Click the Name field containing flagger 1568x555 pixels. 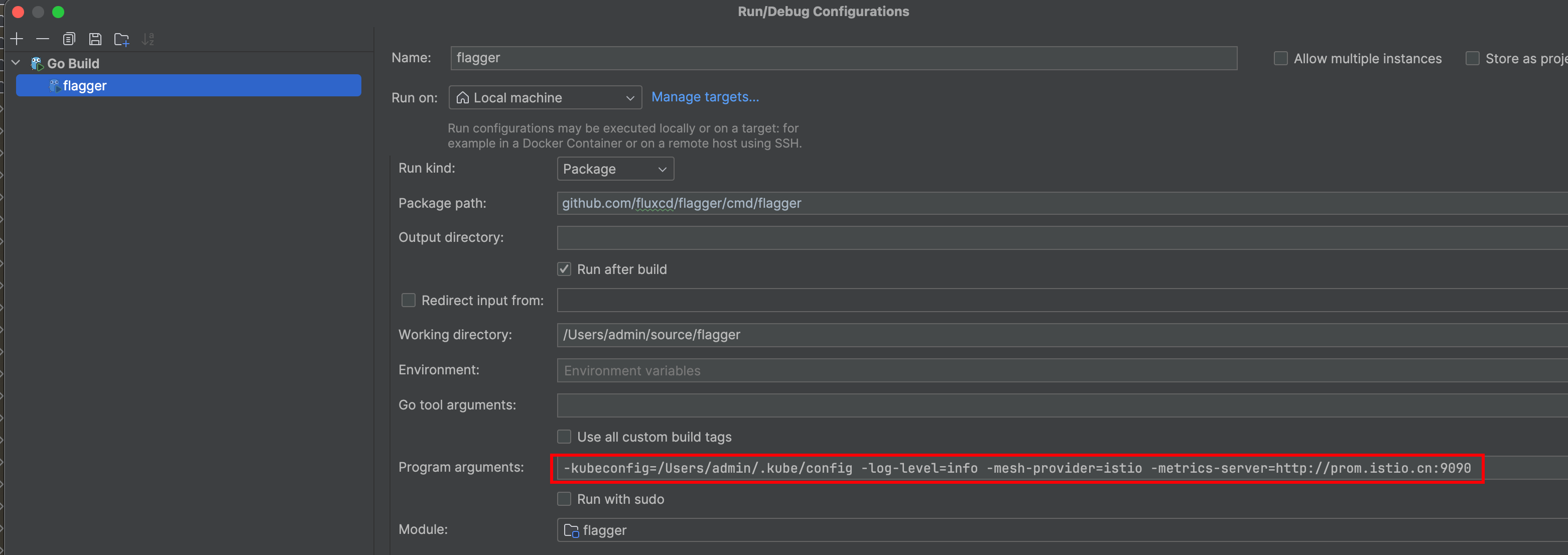coord(843,58)
